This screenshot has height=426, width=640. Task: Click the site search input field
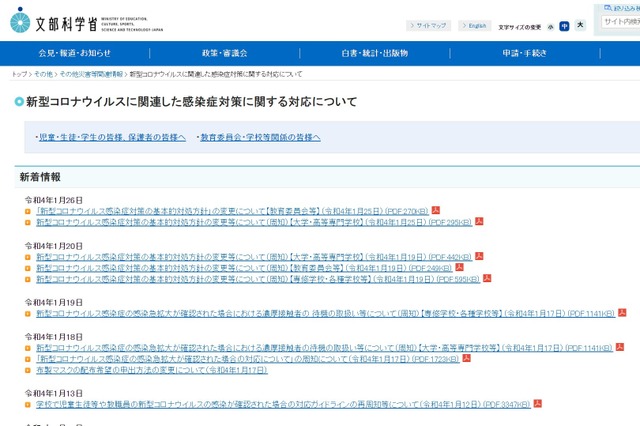pos(620,22)
